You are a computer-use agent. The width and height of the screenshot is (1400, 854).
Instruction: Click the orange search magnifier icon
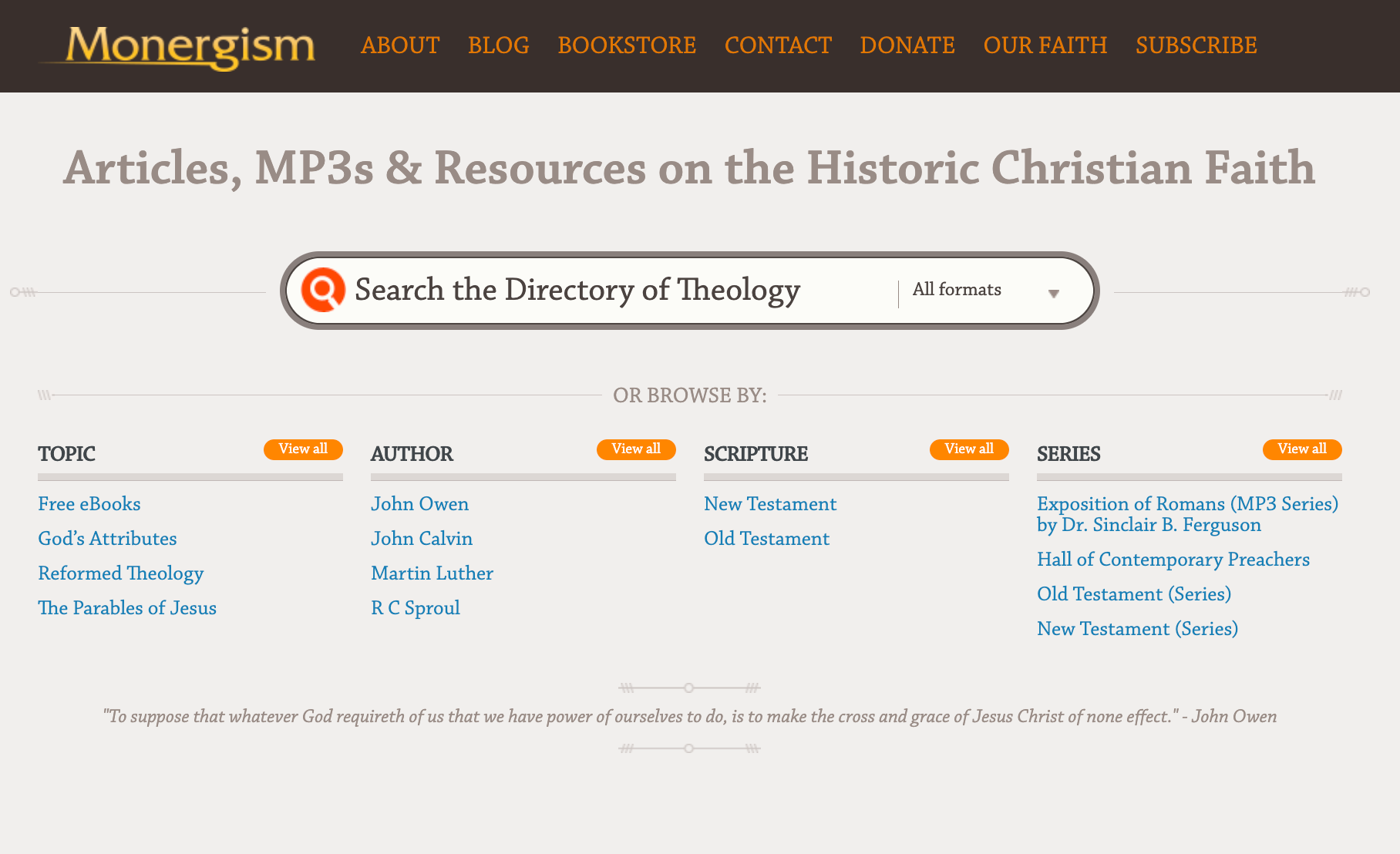pyautogui.click(x=323, y=290)
